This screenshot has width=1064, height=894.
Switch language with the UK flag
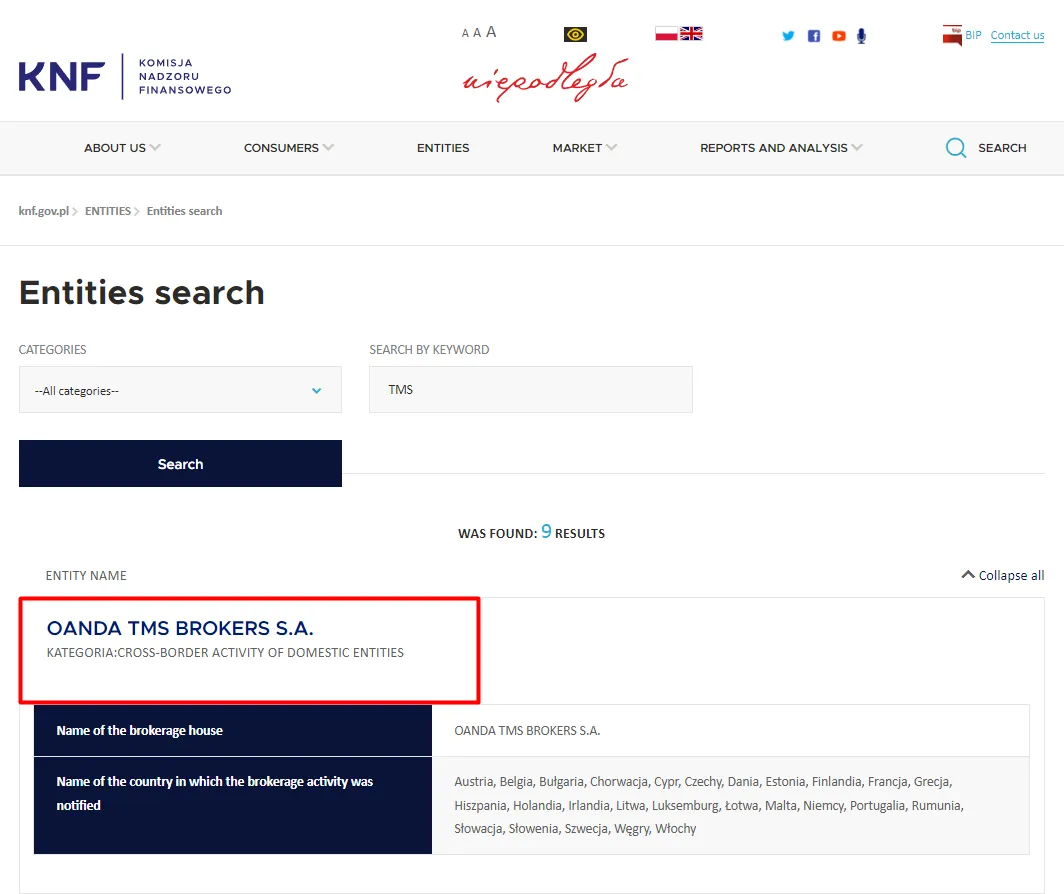pos(691,33)
